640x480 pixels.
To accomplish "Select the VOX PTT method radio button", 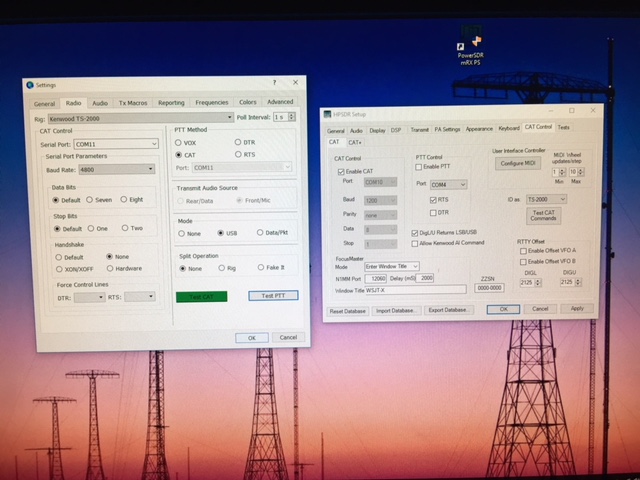I will coord(181,142).
